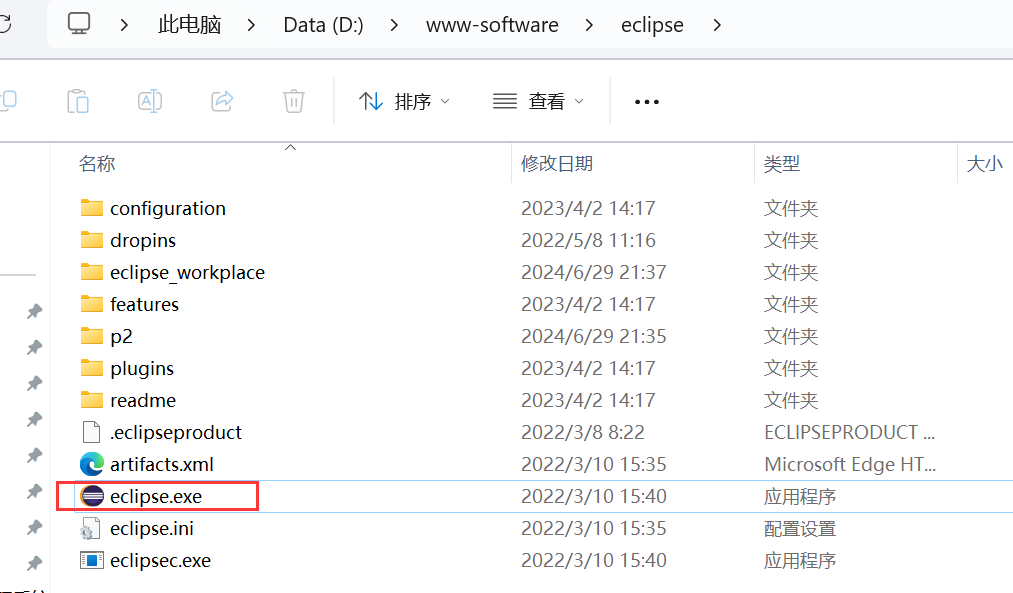Viewport: 1013px width, 593px height.
Task: Select the readme folder name
Action: (143, 401)
